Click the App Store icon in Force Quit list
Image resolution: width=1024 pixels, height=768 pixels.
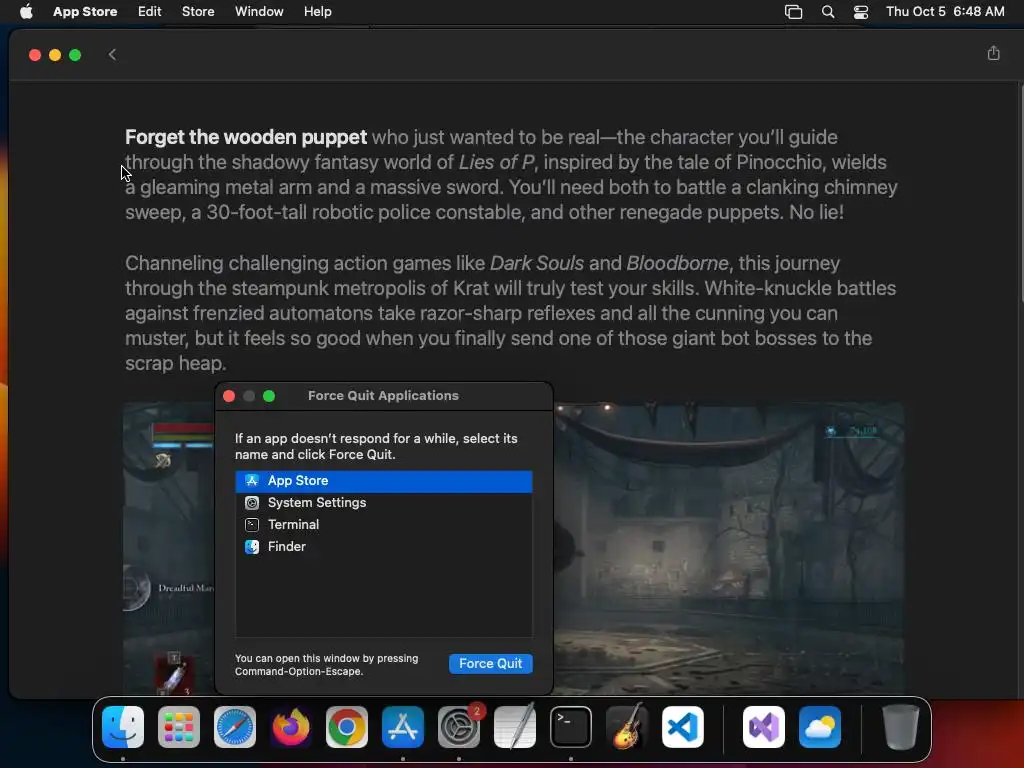[x=252, y=481]
